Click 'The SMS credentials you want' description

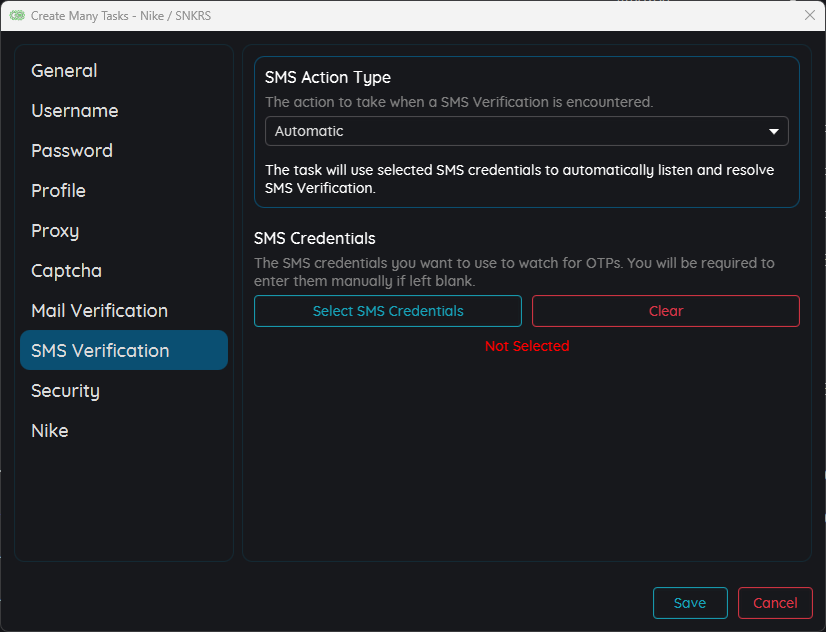click(514, 272)
